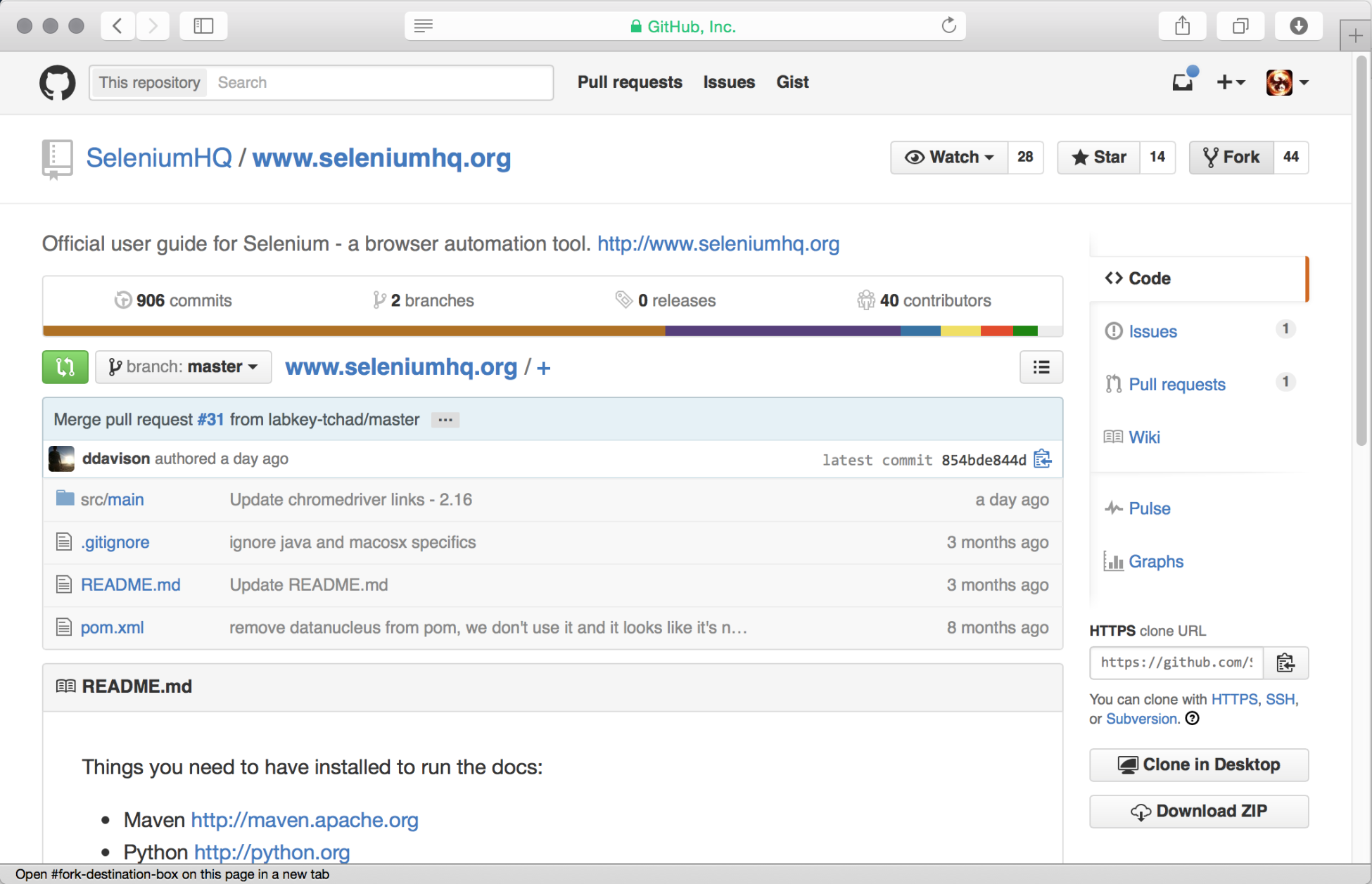Viewport: 1372px width, 884px height.
Task: Open the plus create-new dropdown
Action: point(1231,82)
